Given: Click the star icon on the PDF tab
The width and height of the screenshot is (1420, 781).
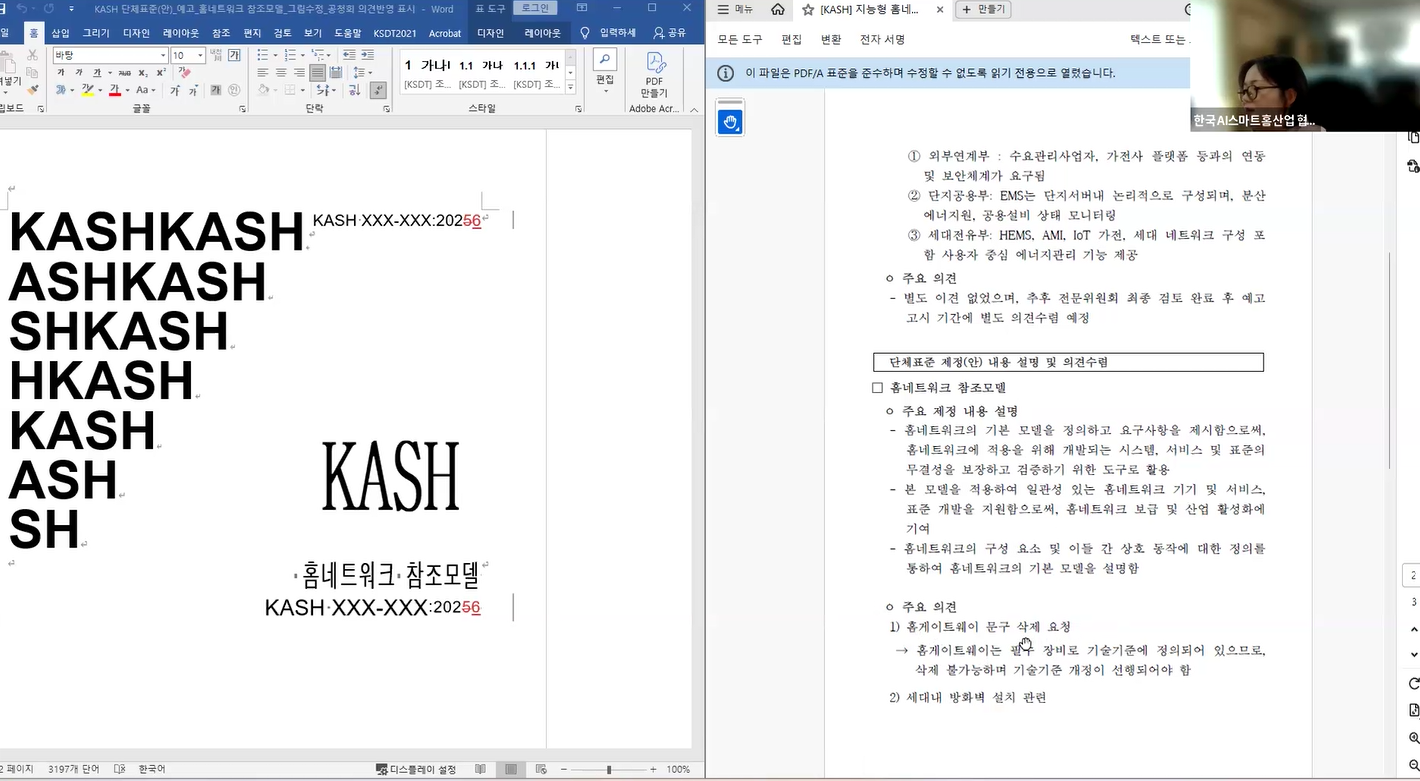Looking at the screenshot, I should [808, 10].
